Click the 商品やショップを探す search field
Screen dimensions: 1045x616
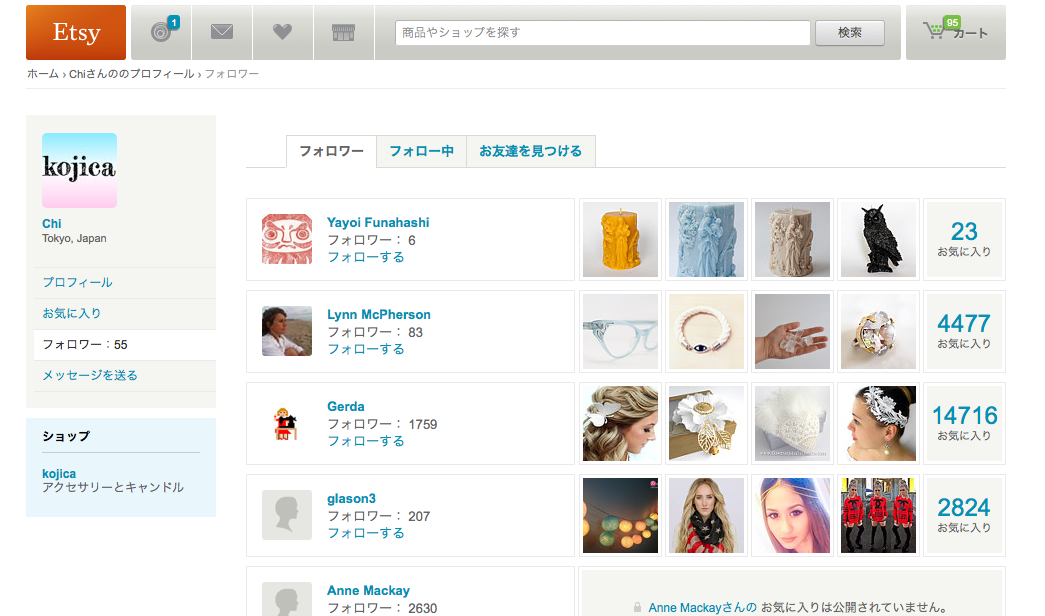click(x=602, y=33)
